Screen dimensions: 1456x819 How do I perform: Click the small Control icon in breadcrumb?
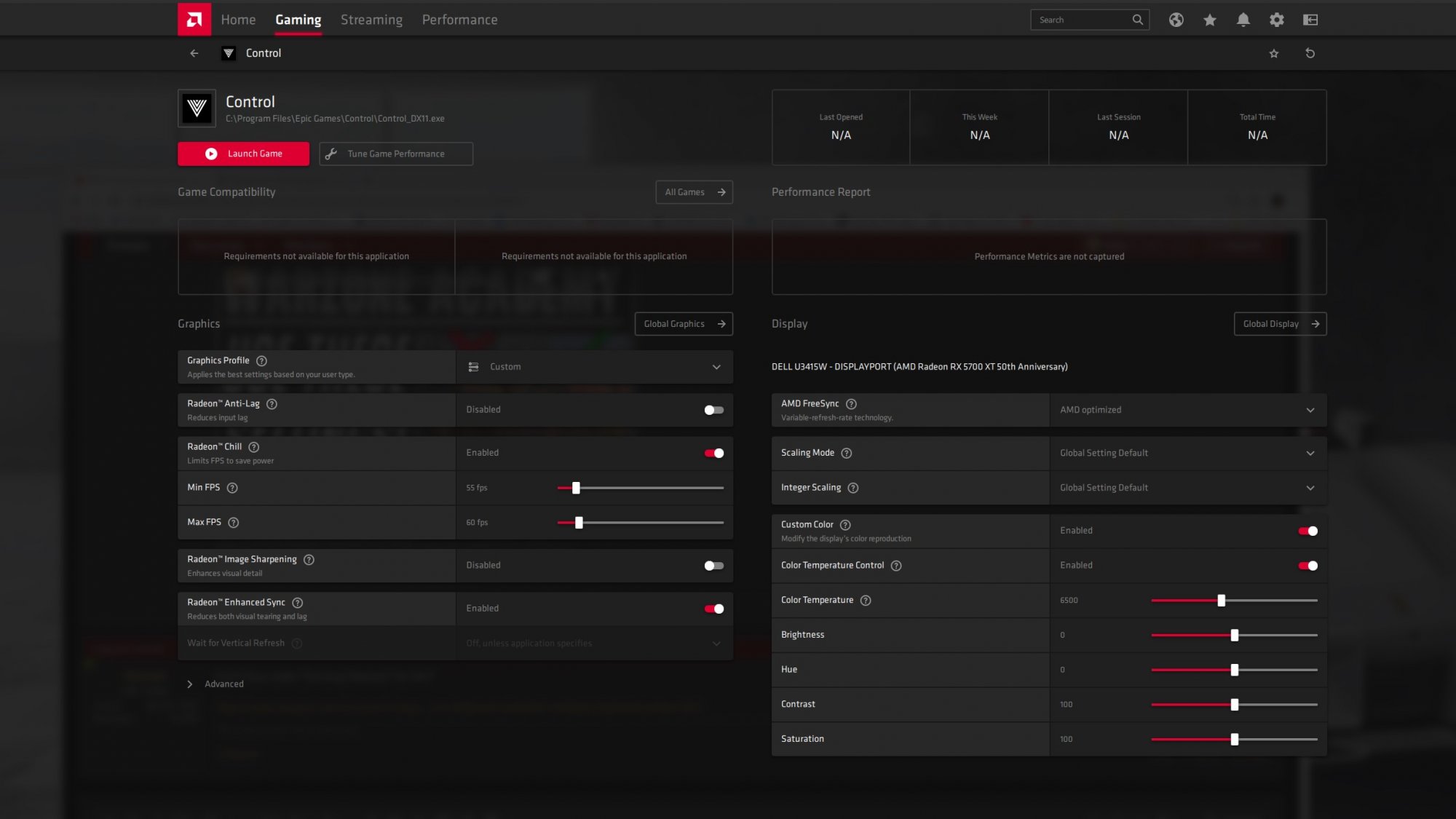point(229,53)
